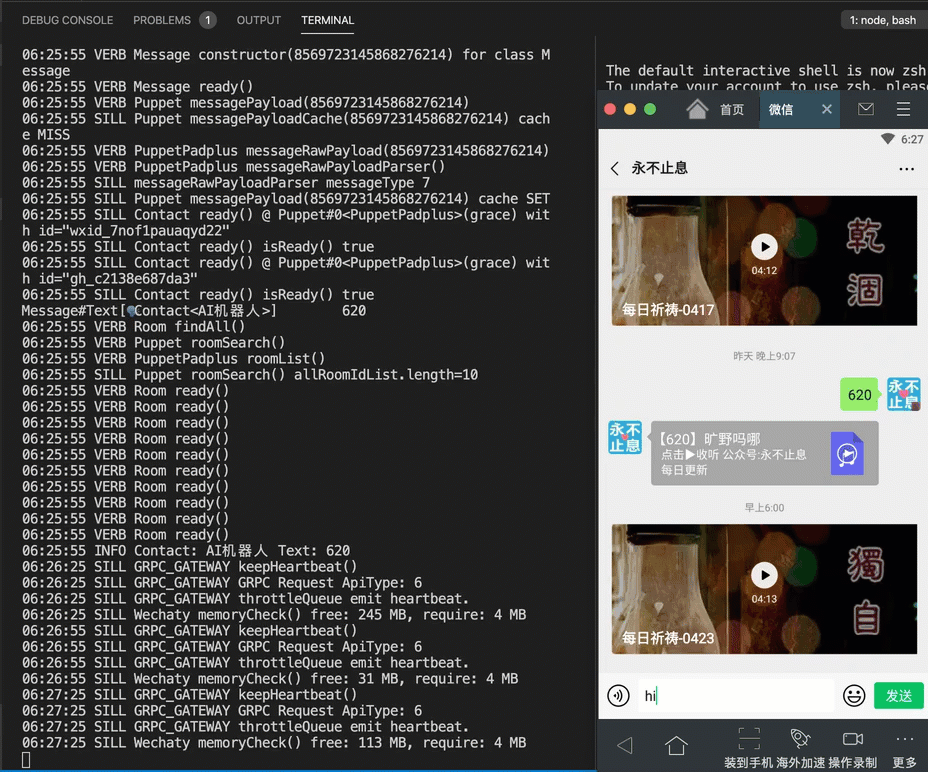Play the 每日祈祷-0423 video
Viewport: 928px width, 772px height.
pos(764,575)
